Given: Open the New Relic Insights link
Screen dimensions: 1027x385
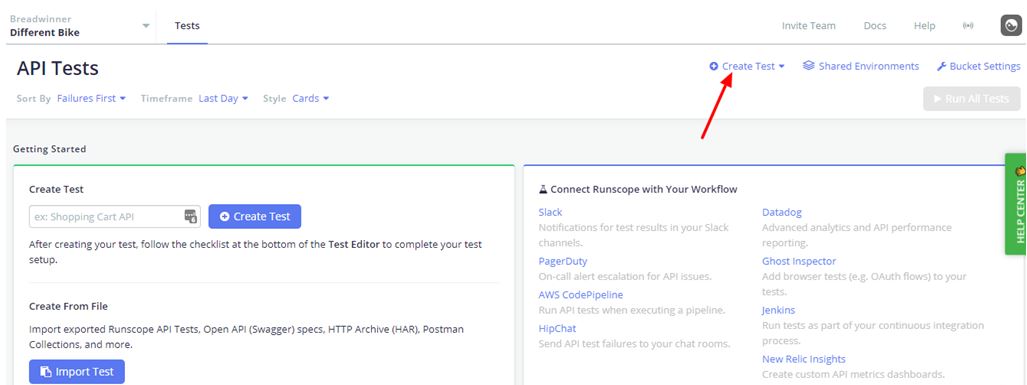Looking at the screenshot, I should click(x=804, y=359).
